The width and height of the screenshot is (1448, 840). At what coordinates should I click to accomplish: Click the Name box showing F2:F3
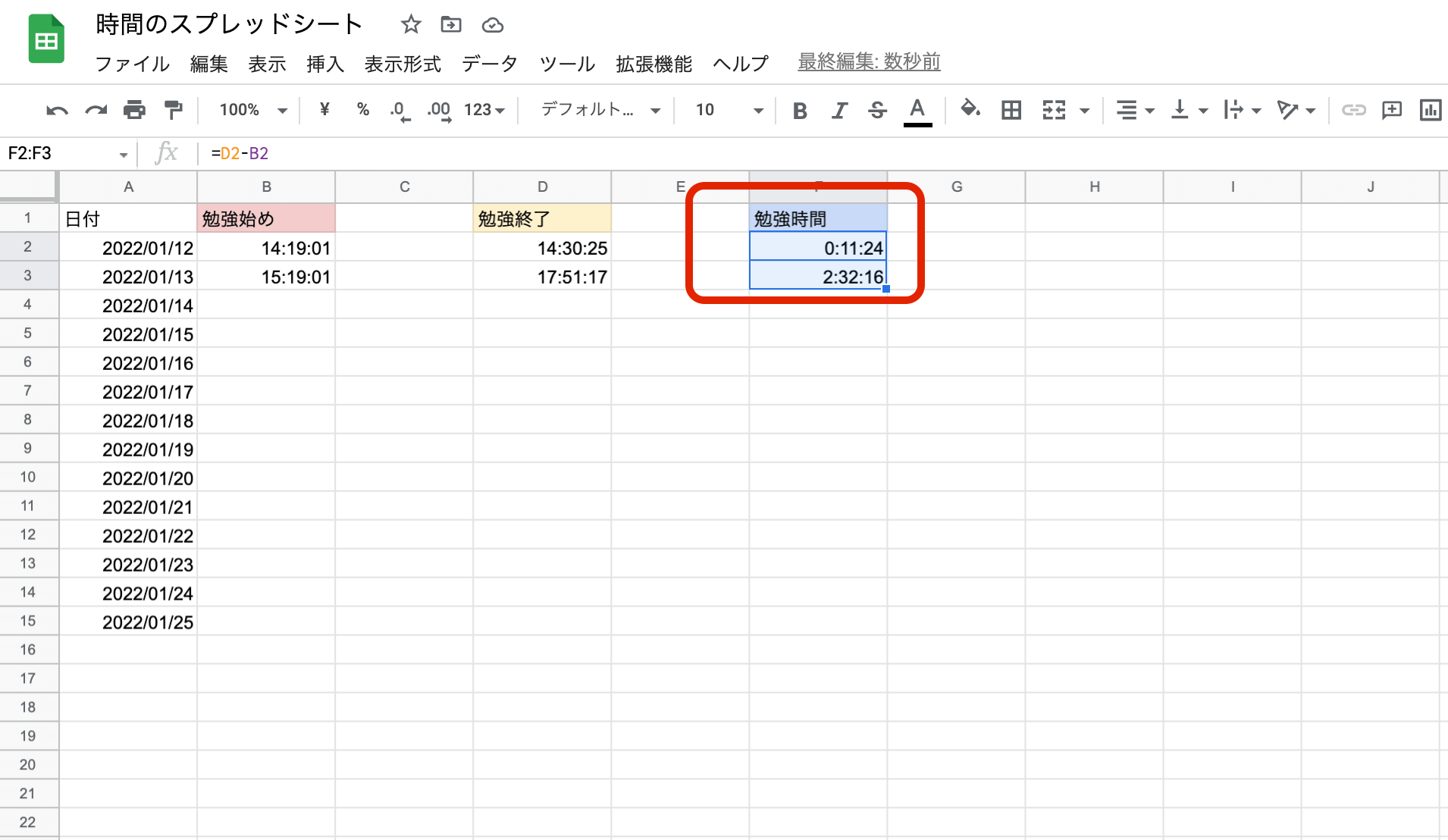(x=67, y=154)
